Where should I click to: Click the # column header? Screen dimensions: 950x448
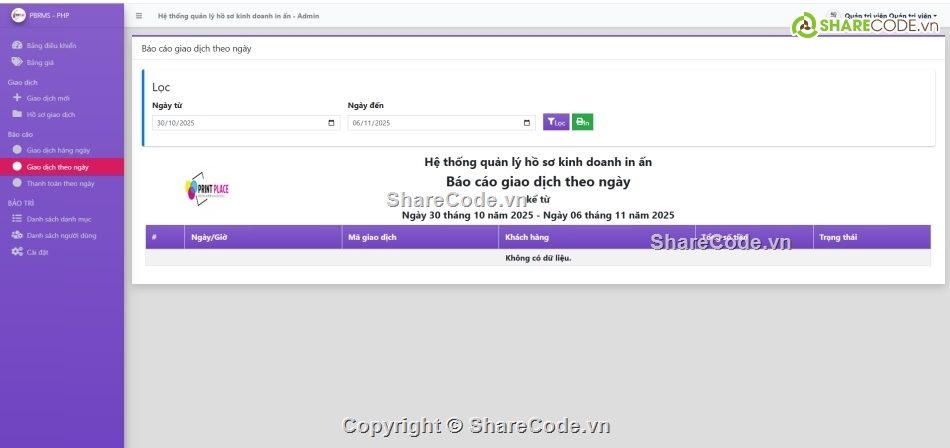click(165, 237)
